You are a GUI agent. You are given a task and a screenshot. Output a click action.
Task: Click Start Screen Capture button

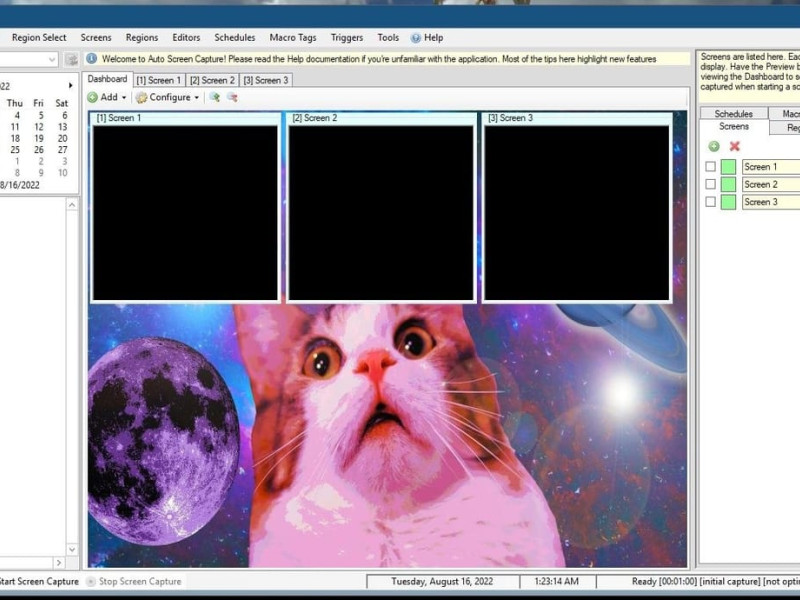coord(39,581)
